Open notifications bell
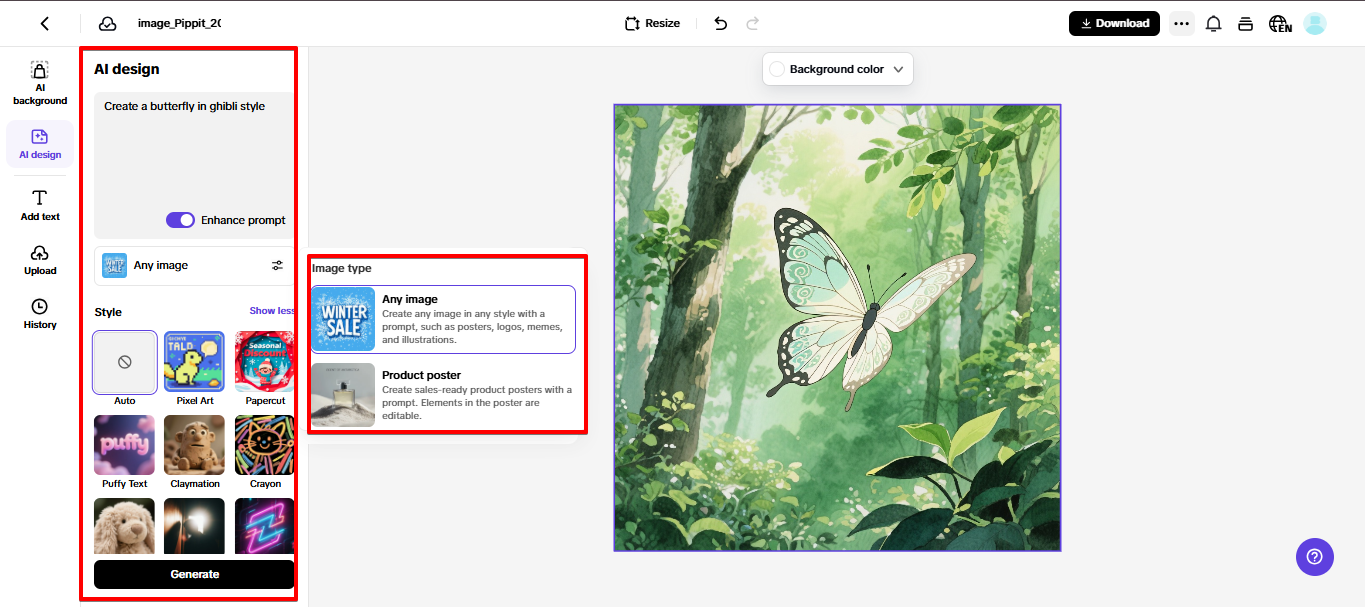Screen dimensions: 1365x607 click(1213, 22)
